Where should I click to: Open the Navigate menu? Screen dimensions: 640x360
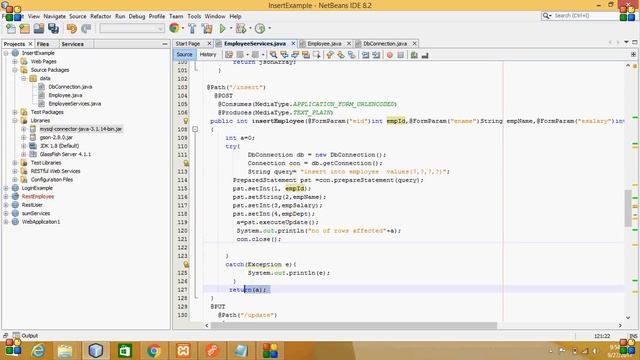pyautogui.click(x=55, y=16)
